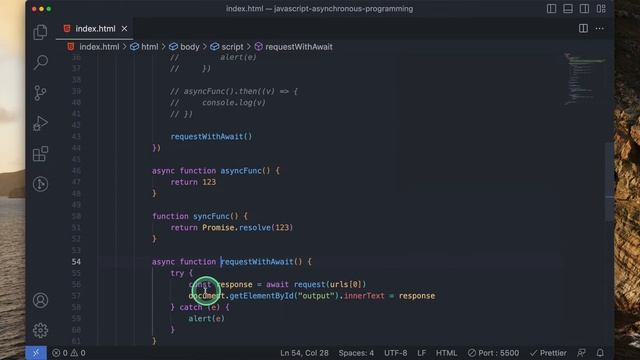Open the Customize Layout icon
Screen dimensions: 640x360
(x=601, y=9)
